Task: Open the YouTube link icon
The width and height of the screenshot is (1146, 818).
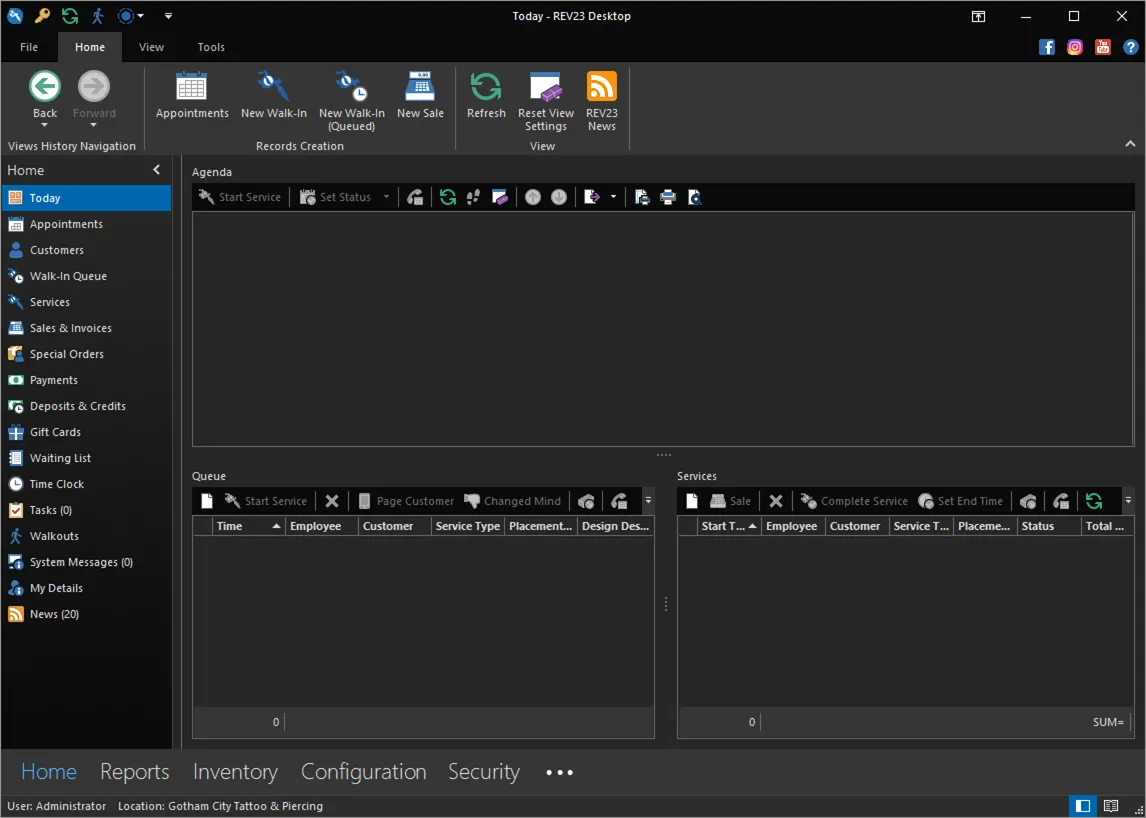Action: pos(1102,47)
